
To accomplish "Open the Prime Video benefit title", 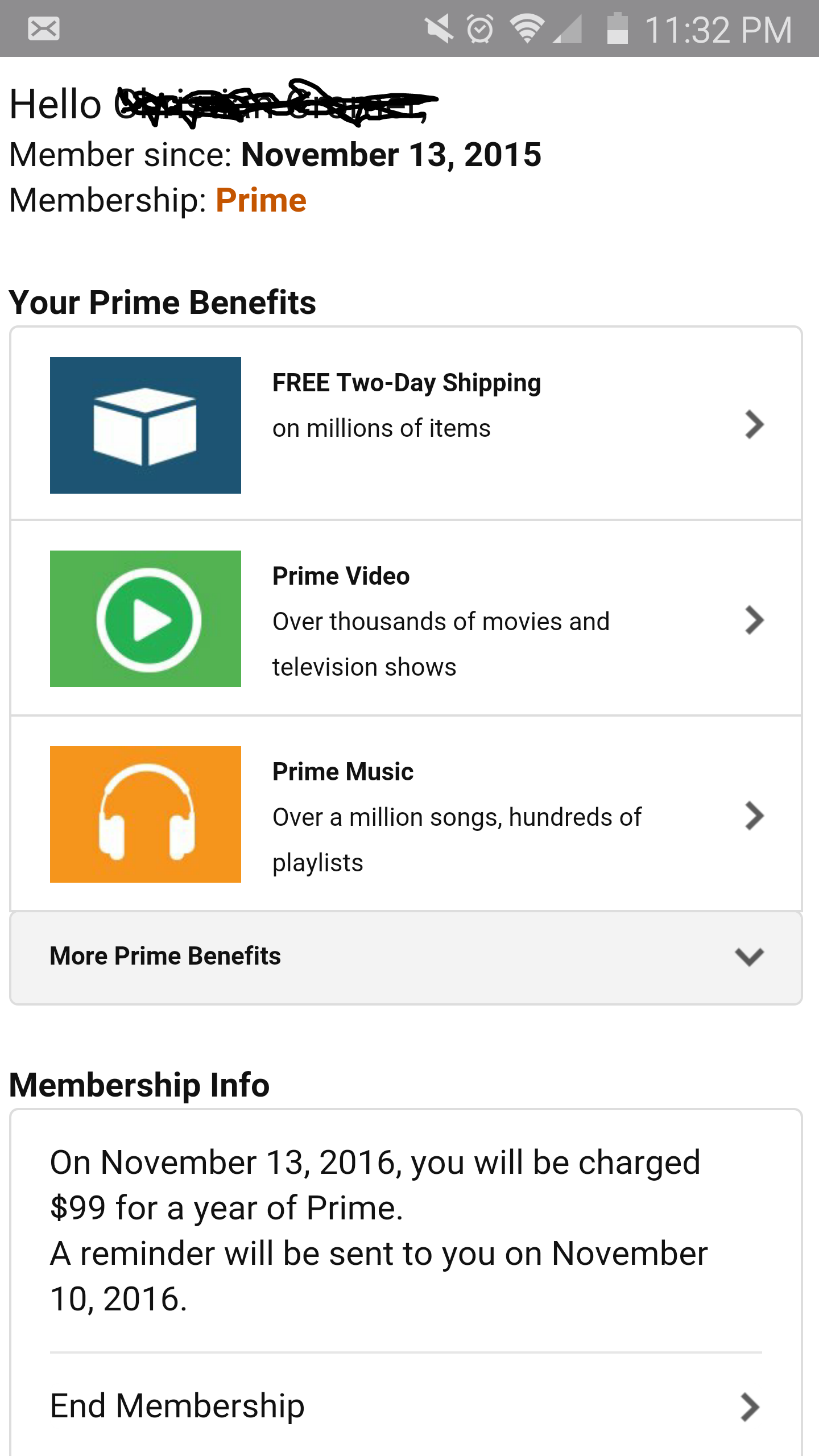I will click(x=341, y=576).
